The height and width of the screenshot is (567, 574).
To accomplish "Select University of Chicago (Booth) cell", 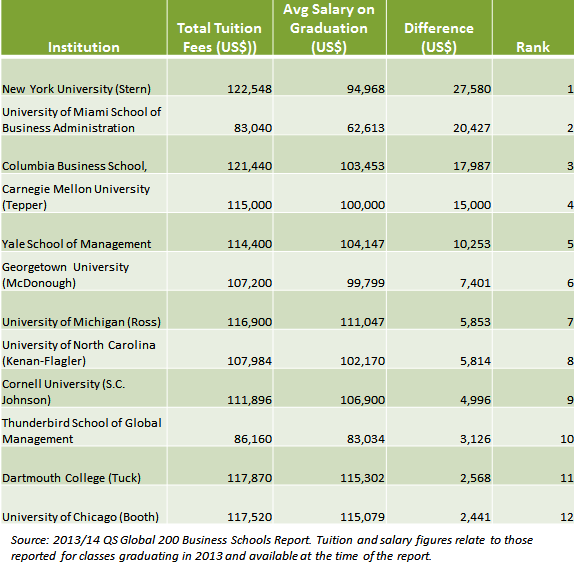I will coord(84,504).
